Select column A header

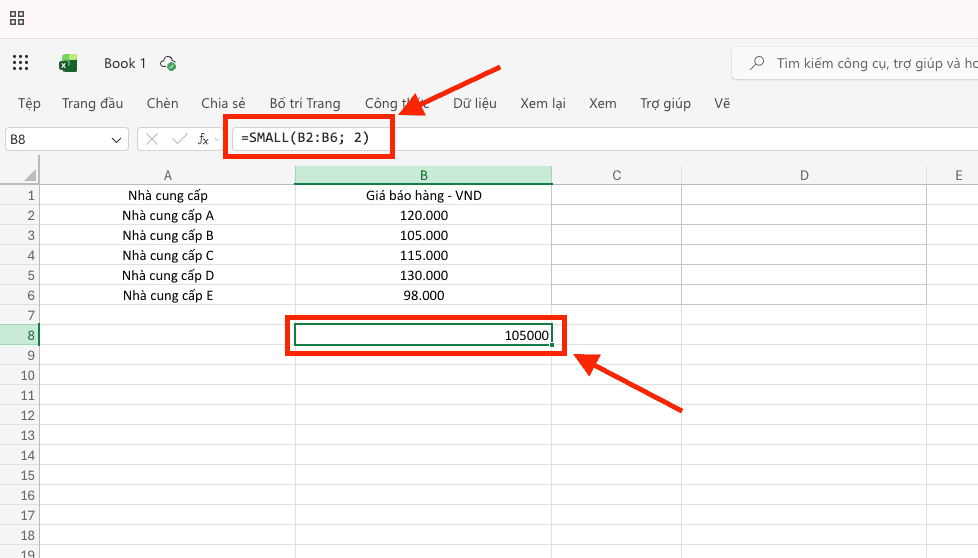pos(167,175)
